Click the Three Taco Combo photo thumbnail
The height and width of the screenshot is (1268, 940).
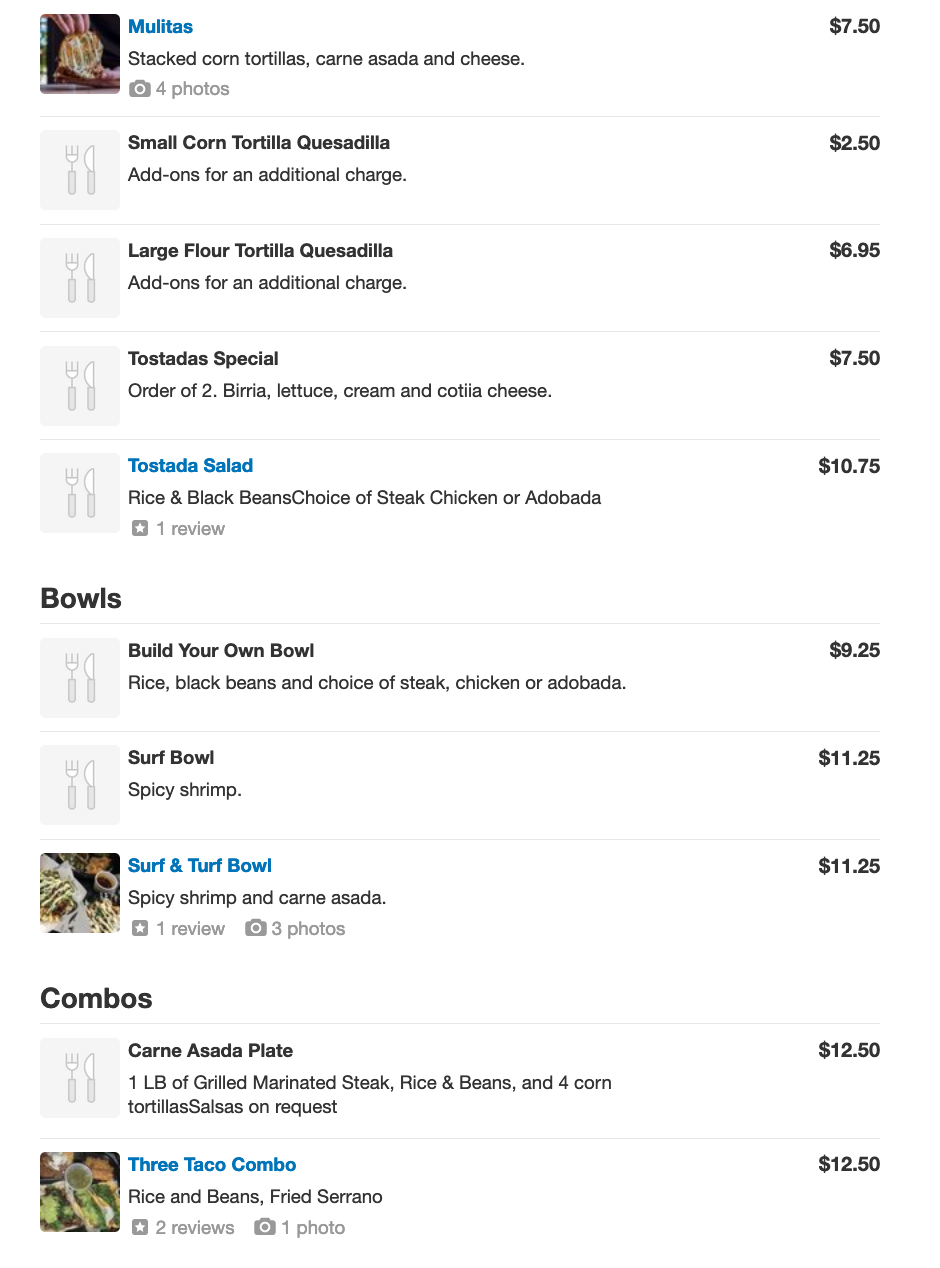80,1192
